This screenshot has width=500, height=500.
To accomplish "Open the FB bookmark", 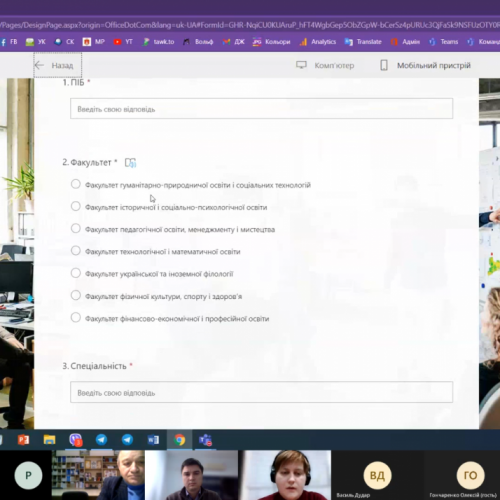I will pyautogui.click(x=9, y=42).
